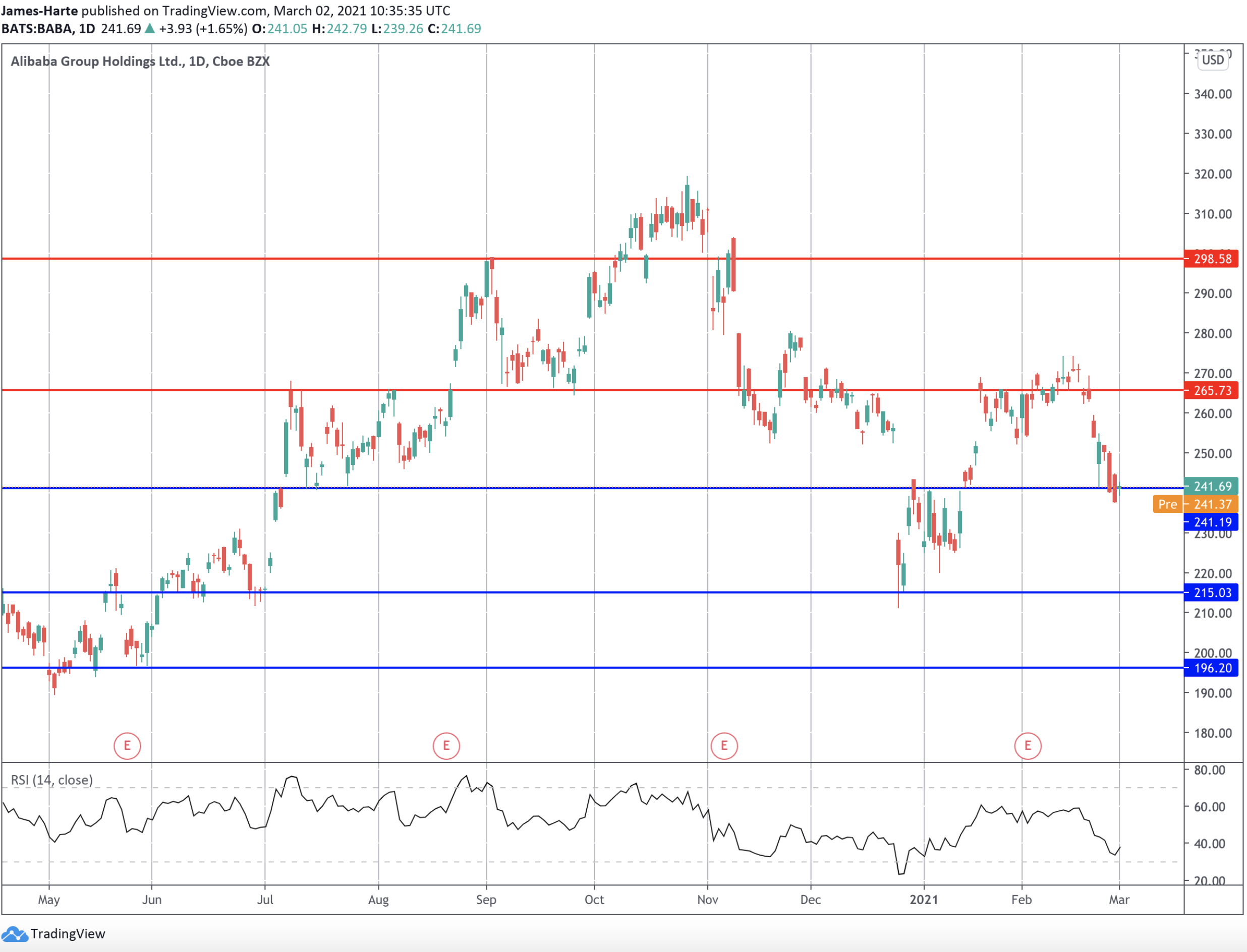This screenshot has width=1247, height=952.
Task: Click the earnings 'E' marker below September
Action: (x=445, y=746)
